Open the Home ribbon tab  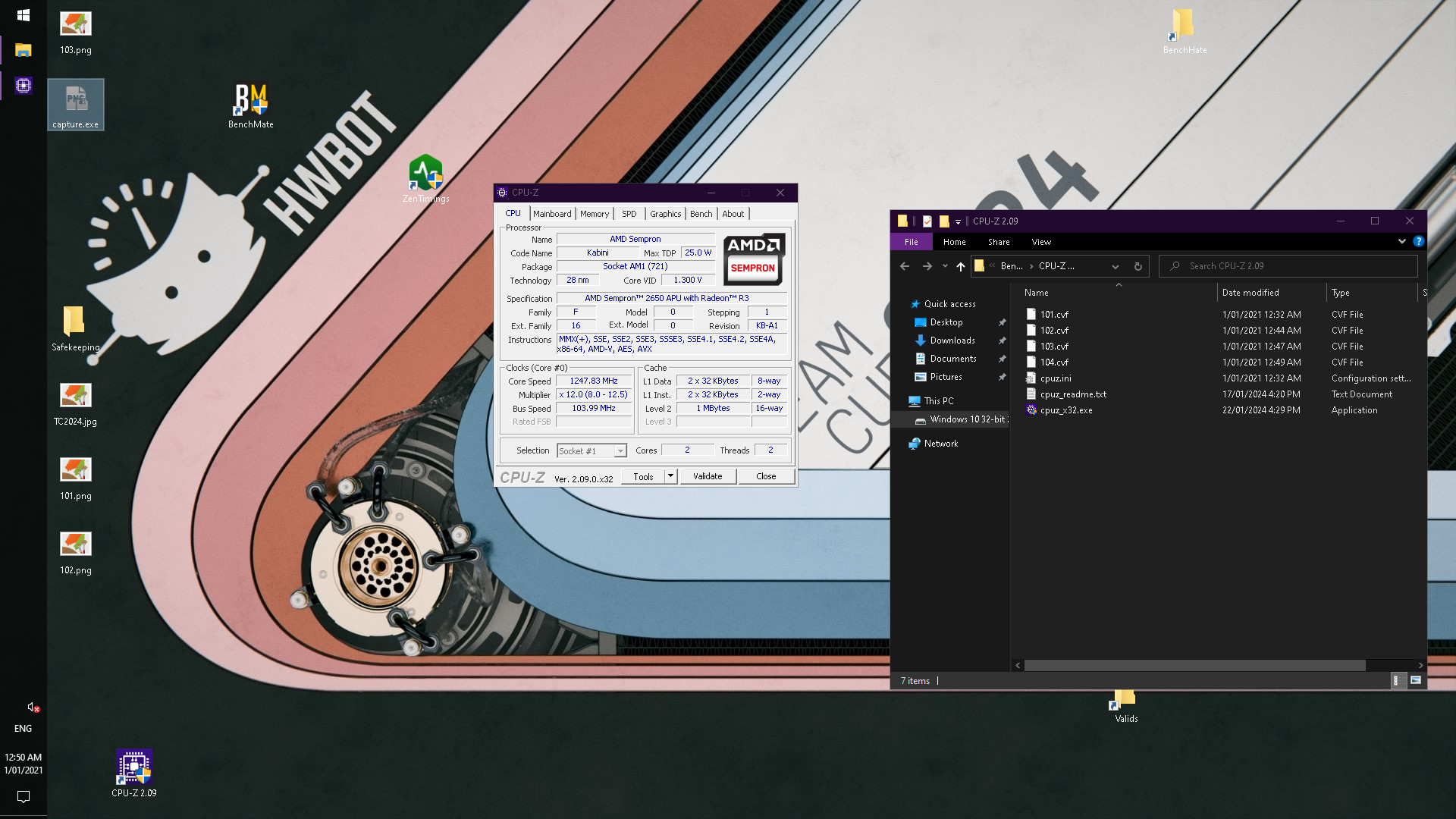click(955, 242)
